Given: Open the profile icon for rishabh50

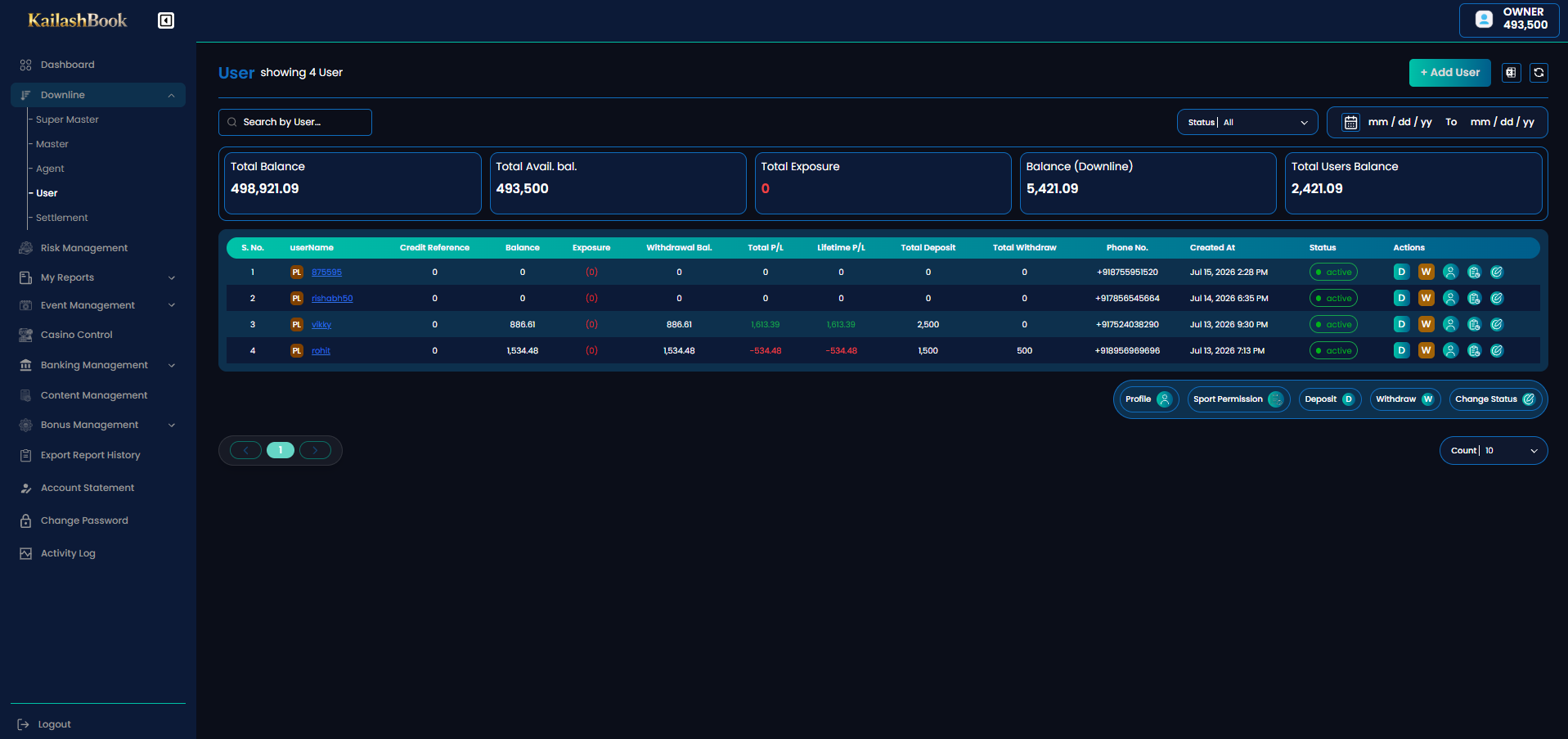Looking at the screenshot, I should pos(1450,298).
